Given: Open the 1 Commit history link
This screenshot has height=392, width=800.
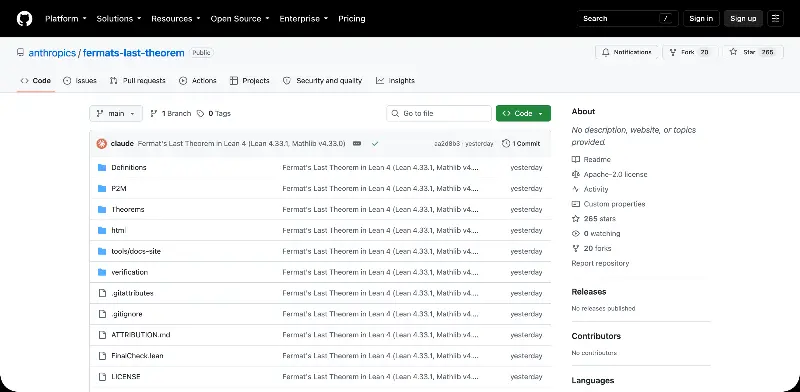Looking at the screenshot, I should [521, 143].
